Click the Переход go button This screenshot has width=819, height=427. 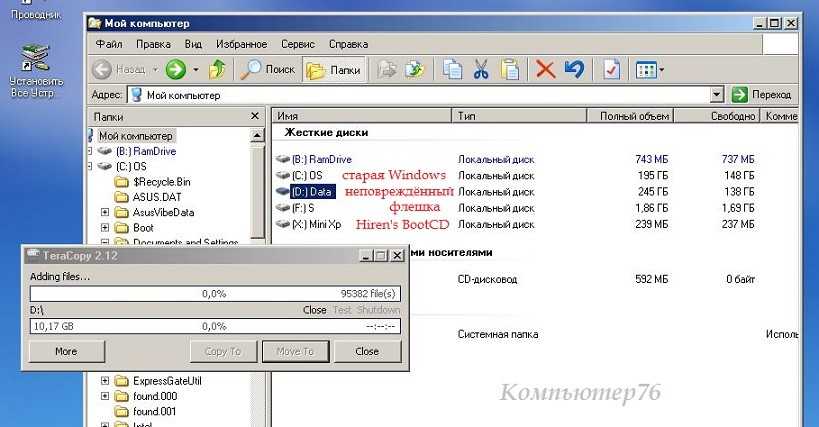762,95
